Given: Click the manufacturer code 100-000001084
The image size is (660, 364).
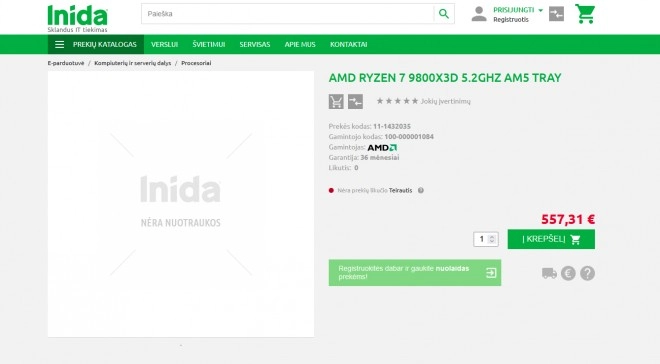Looking at the screenshot, I should [x=409, y=137].
